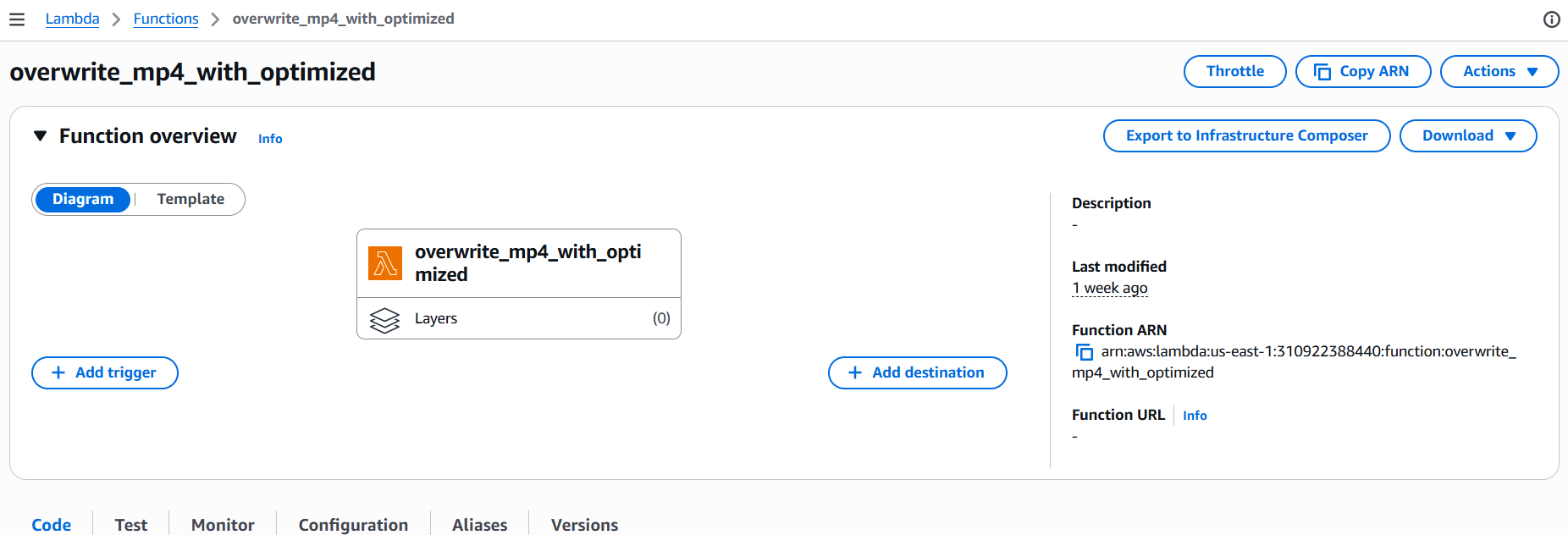Go to Functions breadcrumb link

click(x=166, y=19)
